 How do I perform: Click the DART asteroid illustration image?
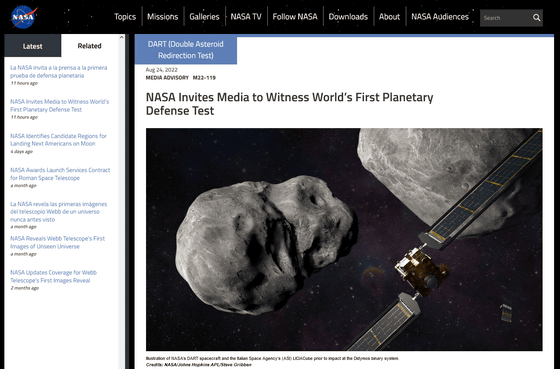[344, 239]
